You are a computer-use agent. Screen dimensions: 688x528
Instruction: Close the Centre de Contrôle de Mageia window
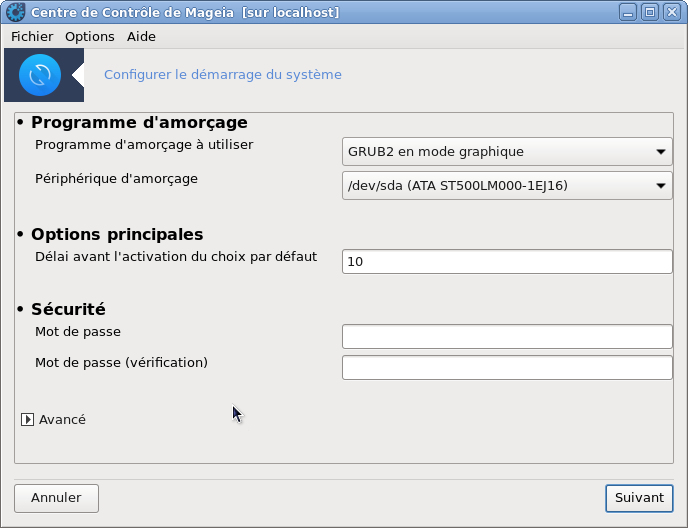coord(672,12)
